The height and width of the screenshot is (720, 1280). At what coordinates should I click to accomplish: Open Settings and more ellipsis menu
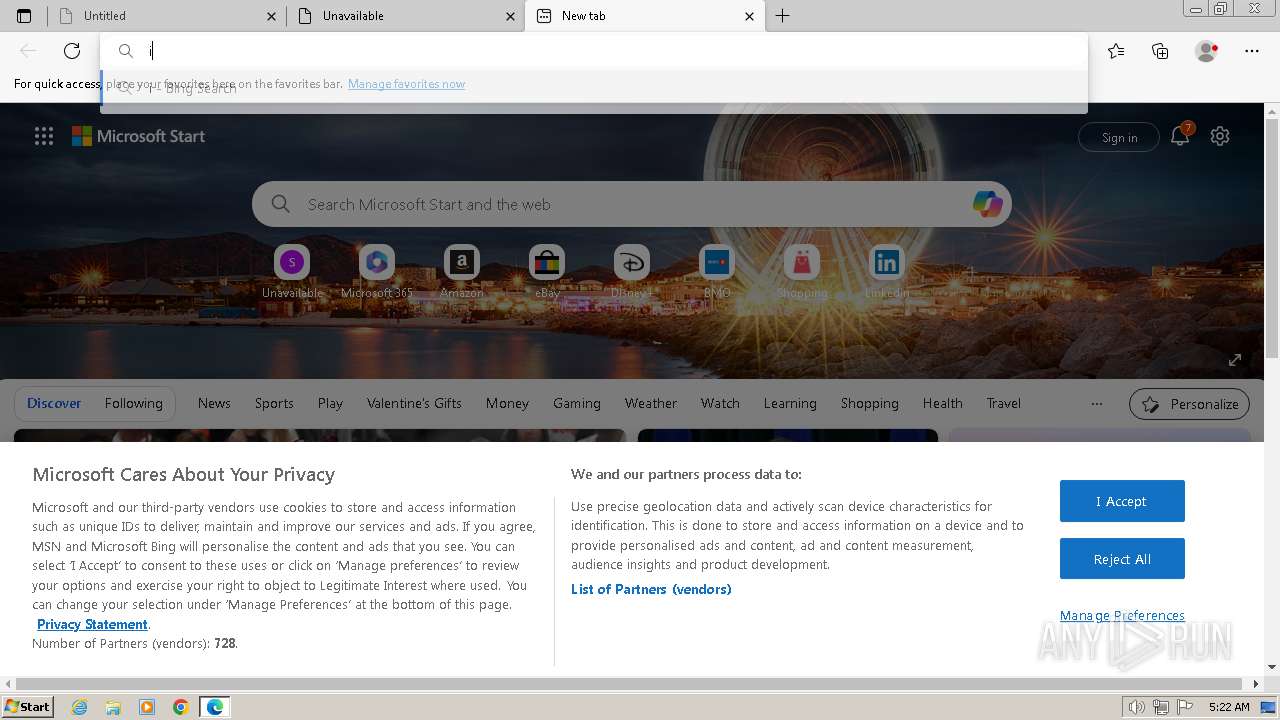[1252, 51]
